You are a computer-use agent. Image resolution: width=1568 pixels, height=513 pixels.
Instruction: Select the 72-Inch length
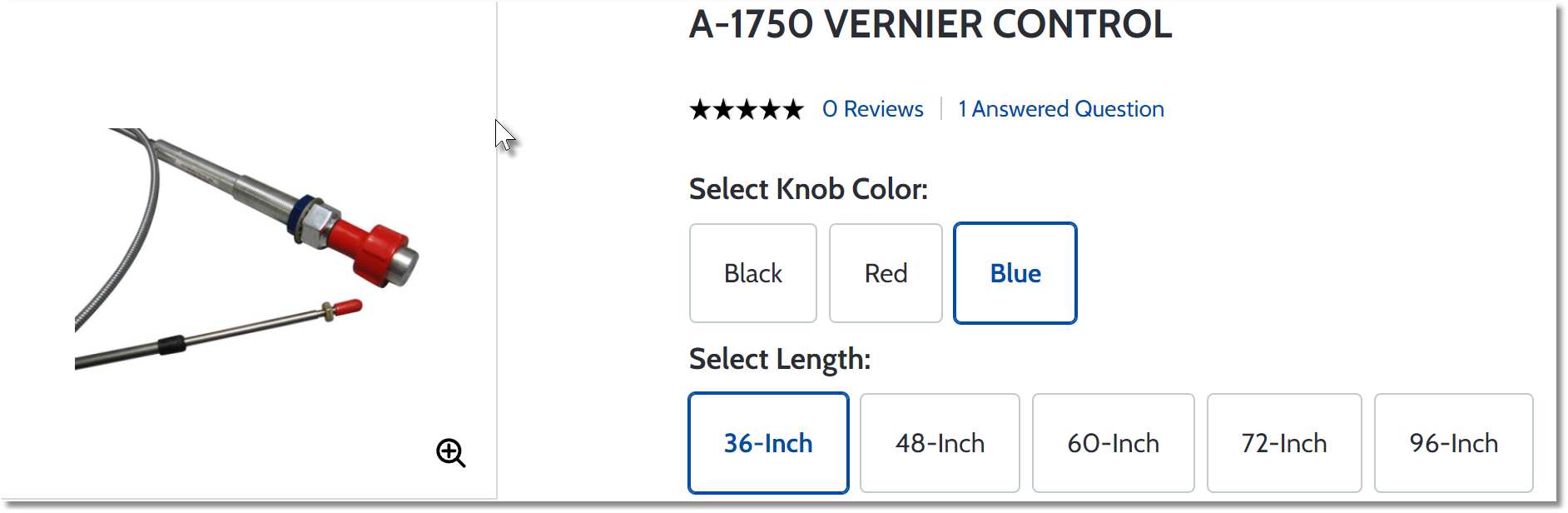(1284, 443)
